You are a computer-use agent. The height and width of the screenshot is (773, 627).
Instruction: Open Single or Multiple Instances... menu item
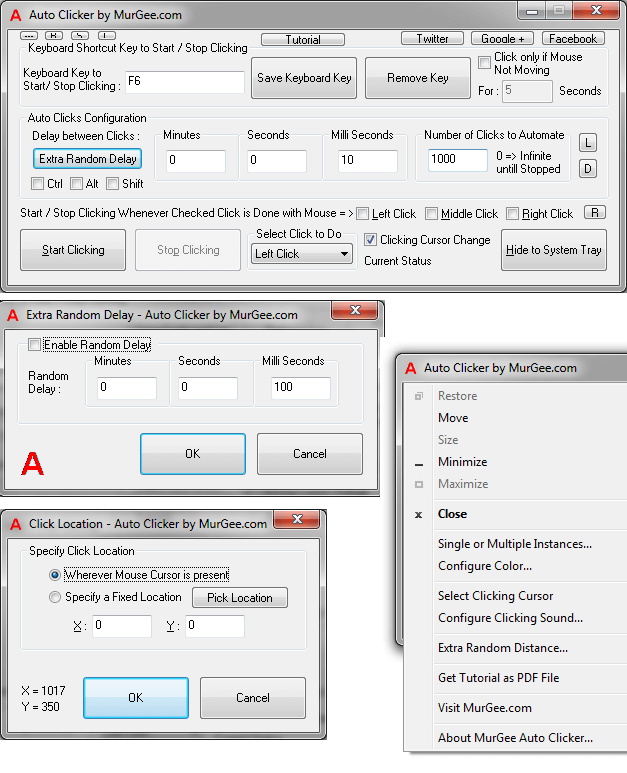515,544
